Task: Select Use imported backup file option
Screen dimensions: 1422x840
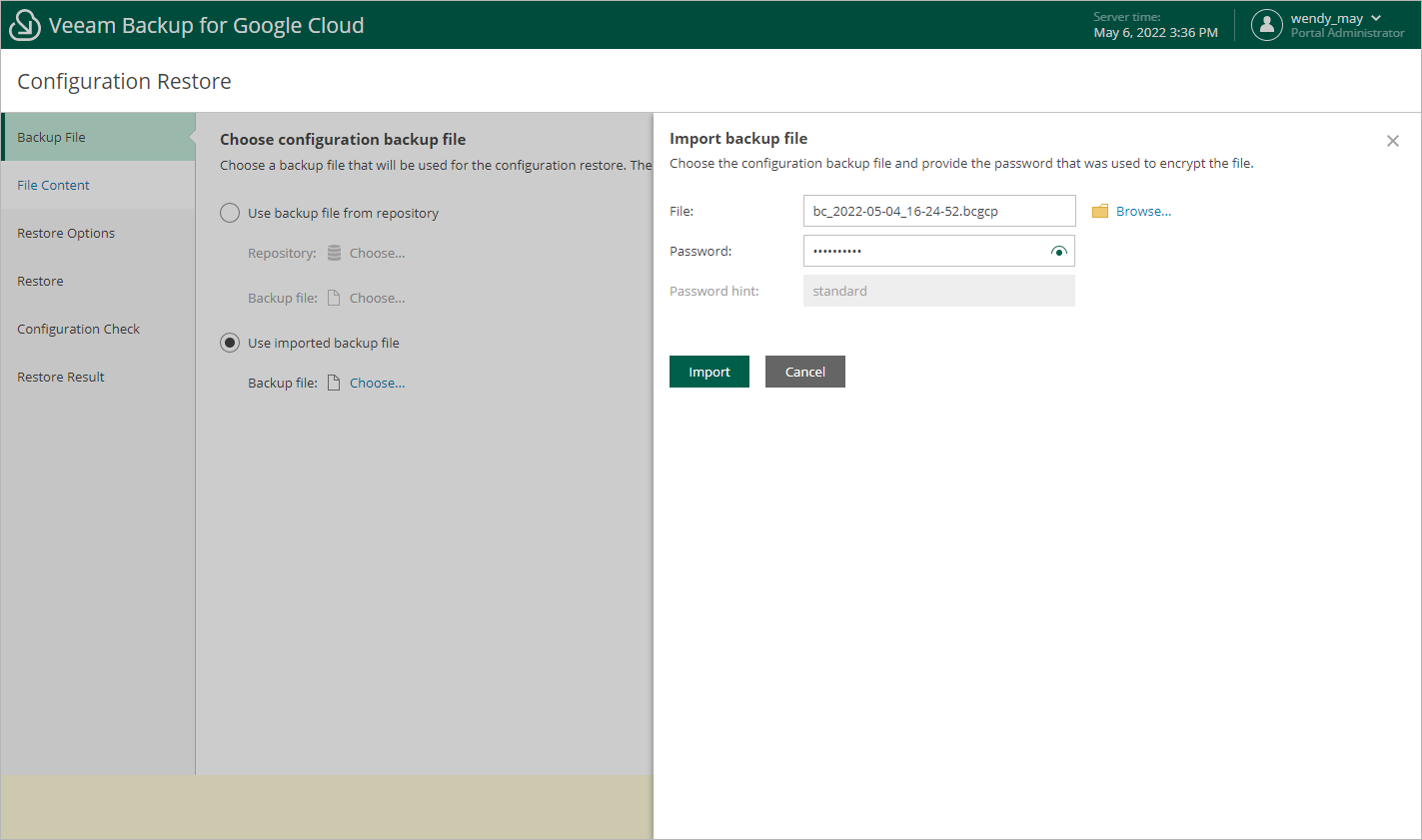Action: (230, 343)
